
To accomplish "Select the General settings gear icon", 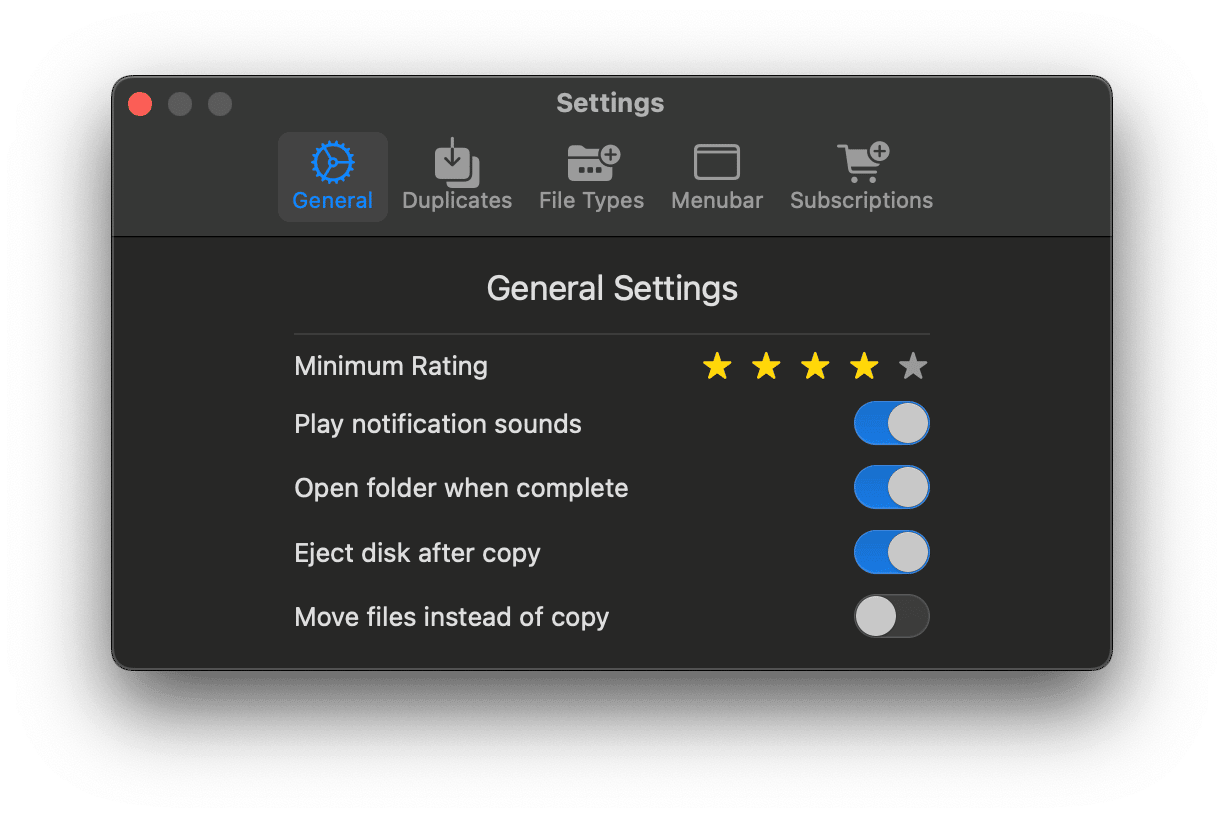I will (332, 162).
